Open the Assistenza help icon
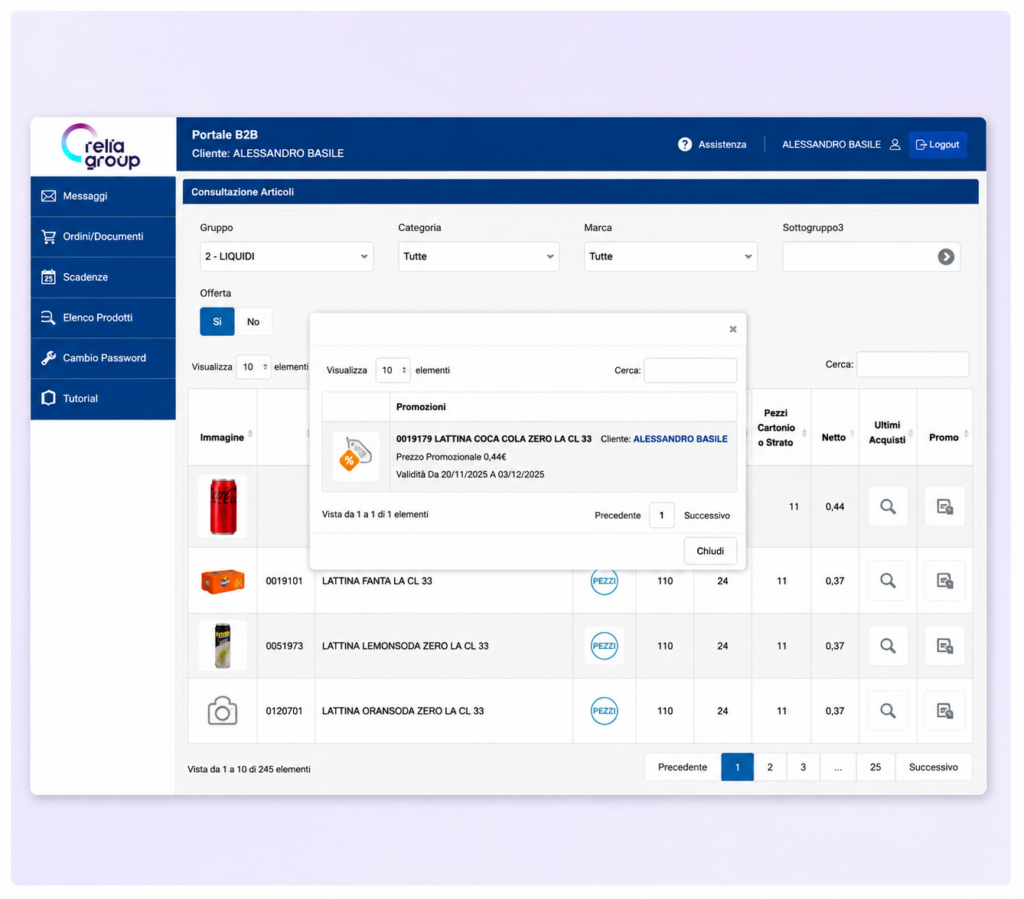This screenshot has width=1024, height=899. [684, 144]
